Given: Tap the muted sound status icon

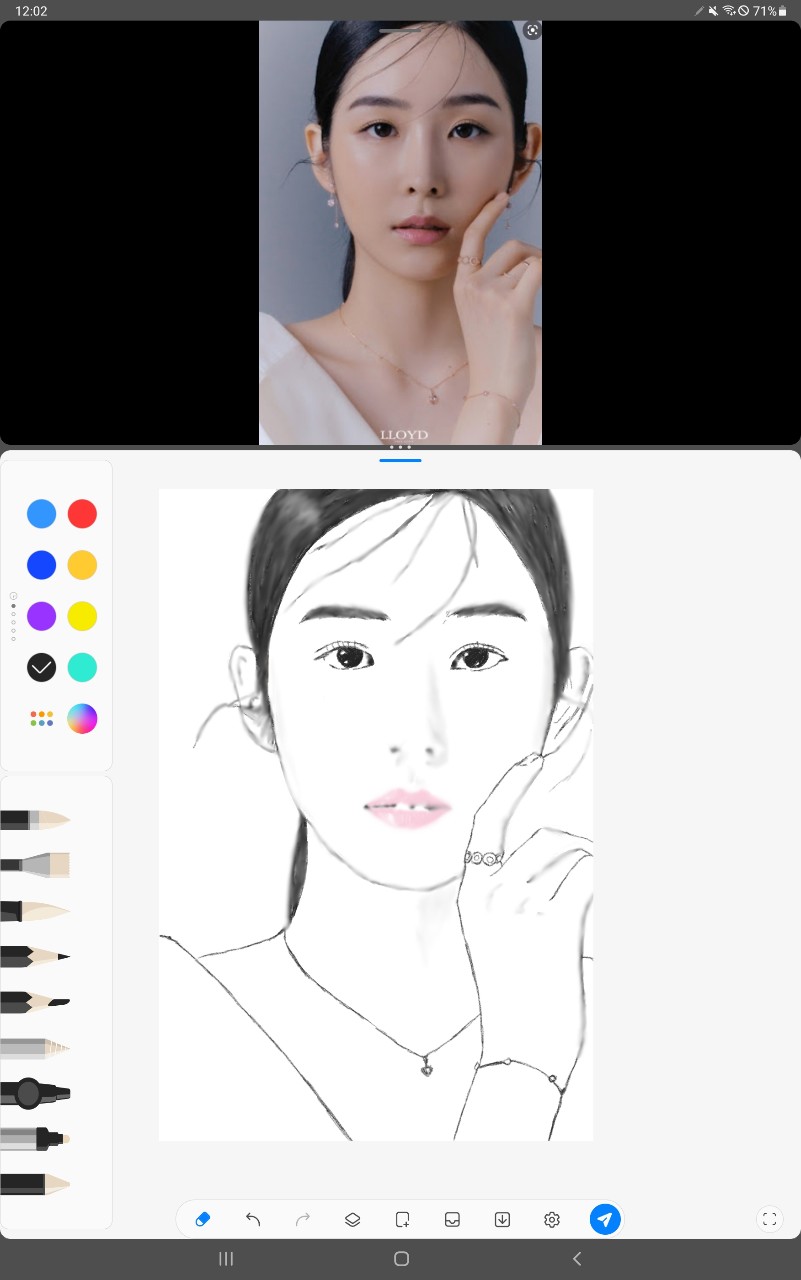Looking at the screenshot, I should [713, 11].
